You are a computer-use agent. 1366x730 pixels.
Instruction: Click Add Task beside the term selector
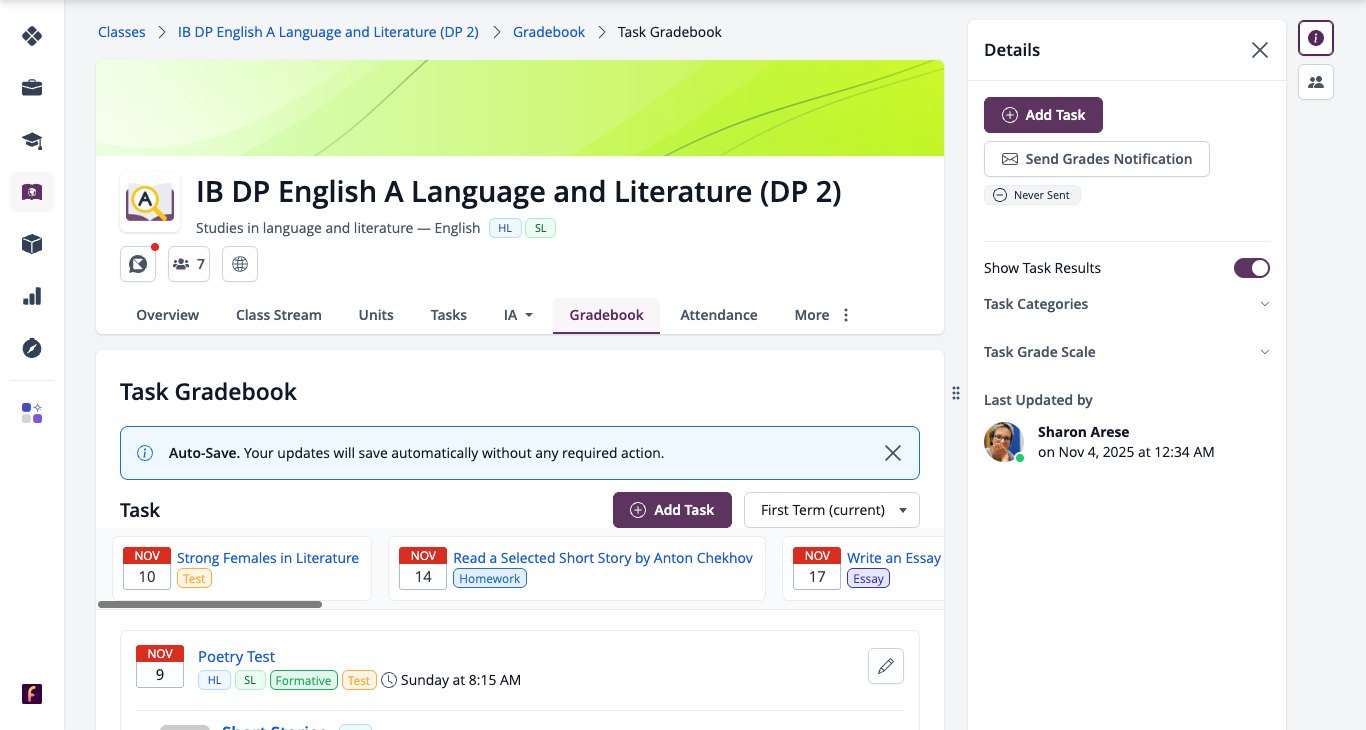(672, 510)
